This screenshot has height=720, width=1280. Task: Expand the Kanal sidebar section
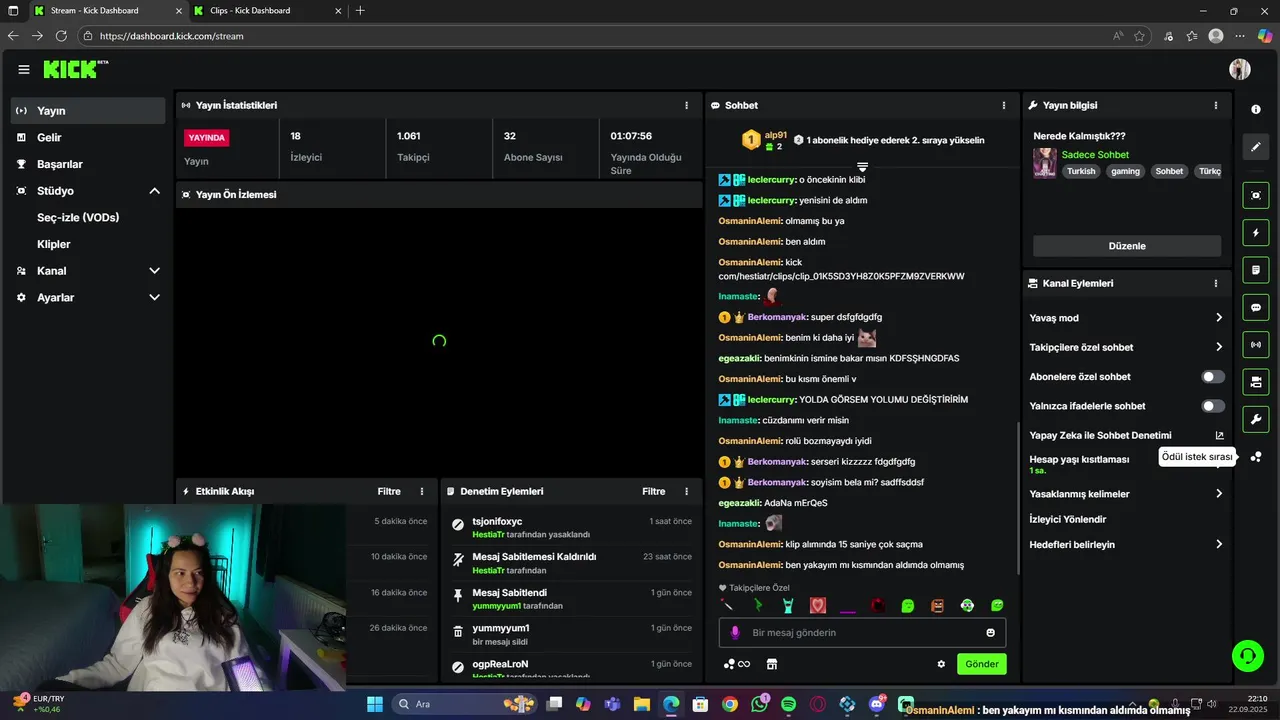[155, 271]
